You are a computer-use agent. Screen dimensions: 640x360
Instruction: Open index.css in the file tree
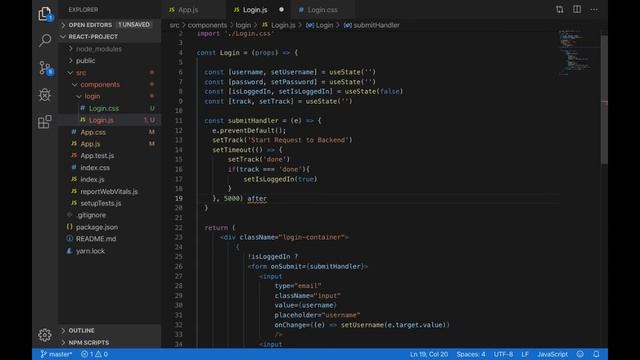pos(95,168)
